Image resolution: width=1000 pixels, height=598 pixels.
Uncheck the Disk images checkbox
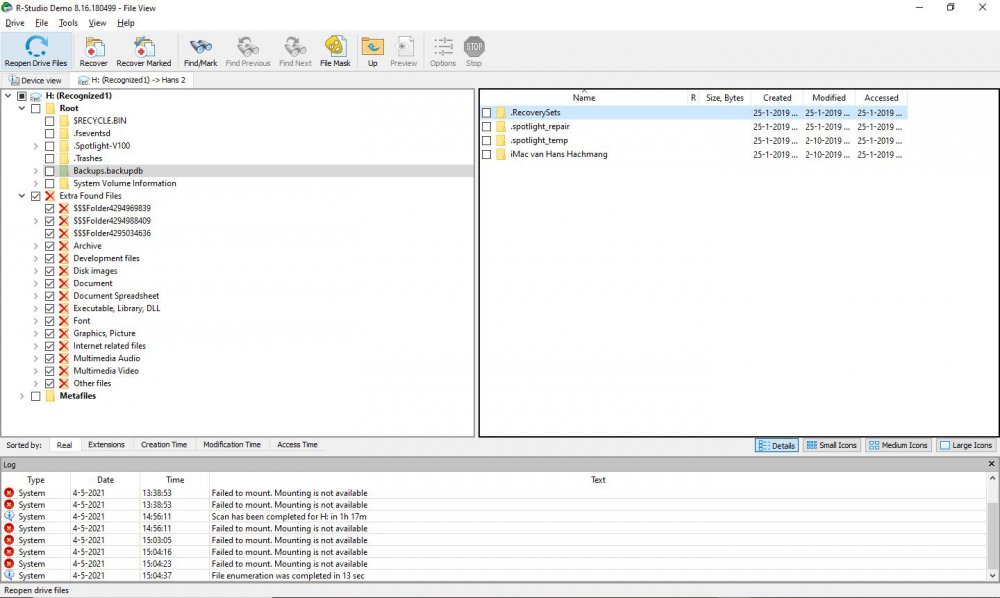[x=49, y=271]
